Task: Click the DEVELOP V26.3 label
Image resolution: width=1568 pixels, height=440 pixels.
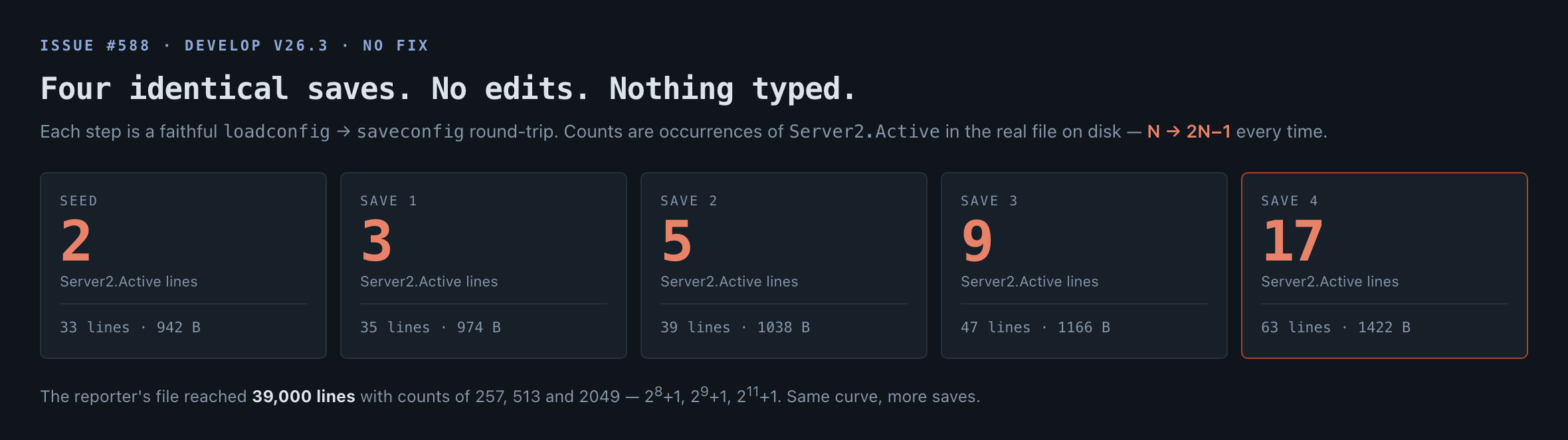Action: pyautogui.click(x=256, y=45)
